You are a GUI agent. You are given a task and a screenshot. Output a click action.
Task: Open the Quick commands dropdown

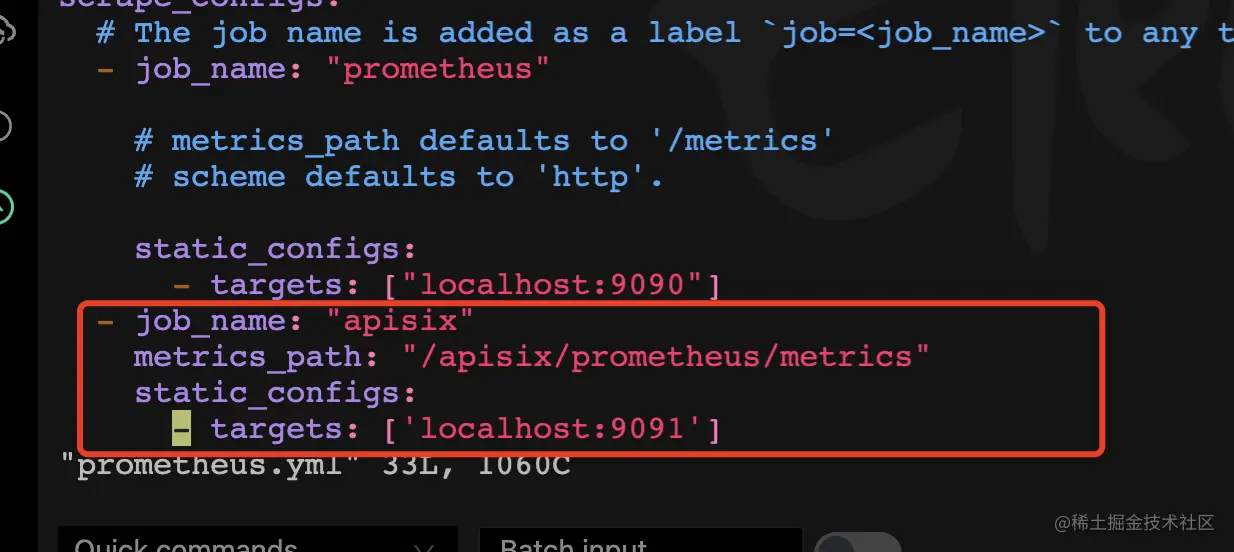257,540
